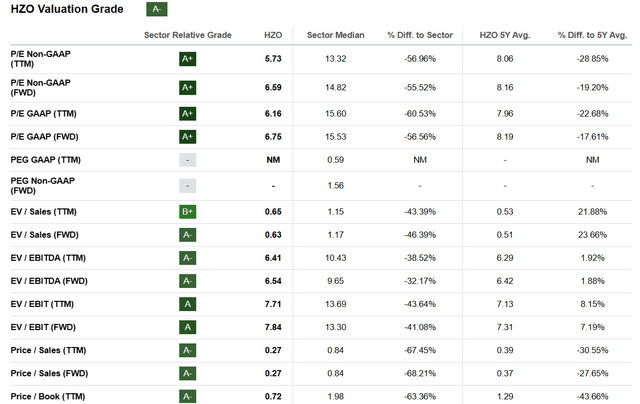Click the empty grade badge for PEG Non-GAAP (FWD)
Image resolution: width=640 pixels, height=404 pixels.
coord(187,186)
